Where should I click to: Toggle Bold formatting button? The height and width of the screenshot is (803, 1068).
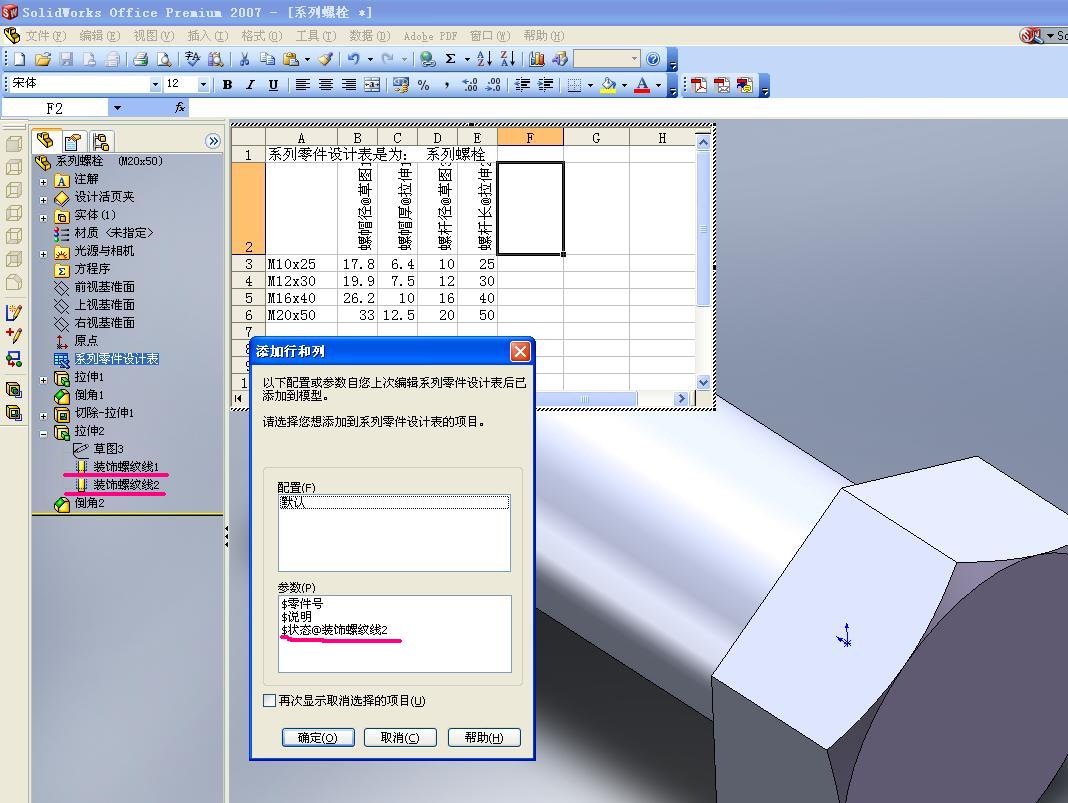click(227, 85)
